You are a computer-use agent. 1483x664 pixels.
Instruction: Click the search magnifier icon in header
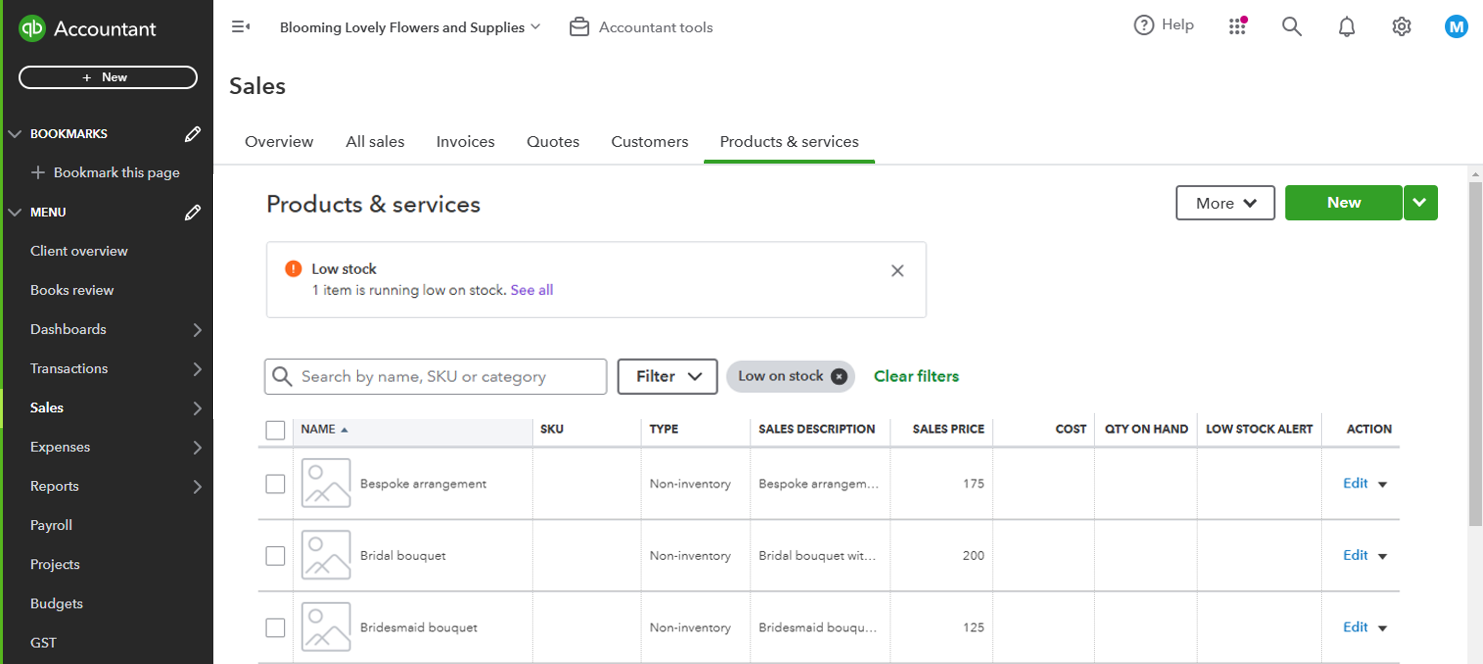coord(1292,27)
